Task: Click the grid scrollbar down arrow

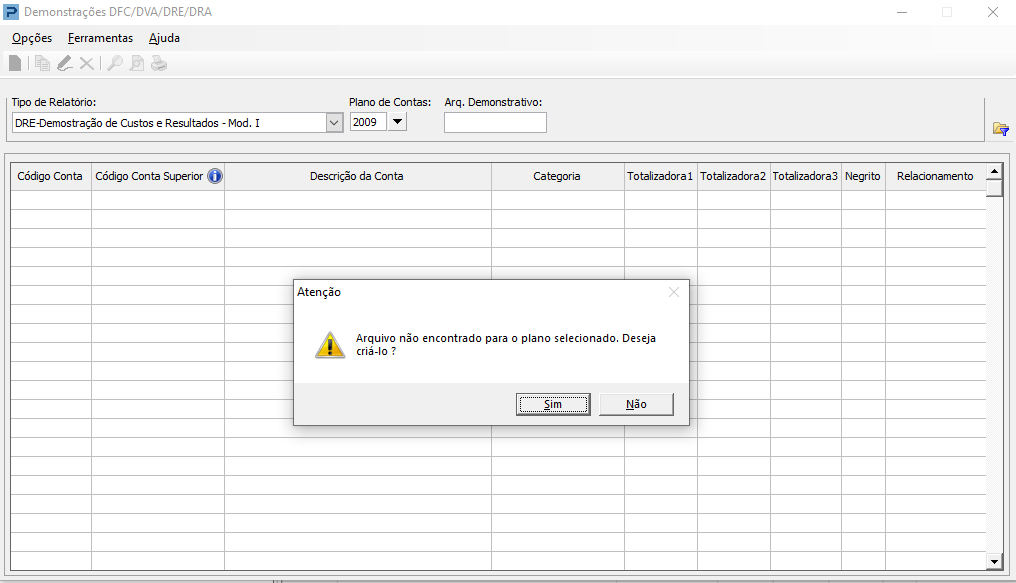Action: pos(994,562)
